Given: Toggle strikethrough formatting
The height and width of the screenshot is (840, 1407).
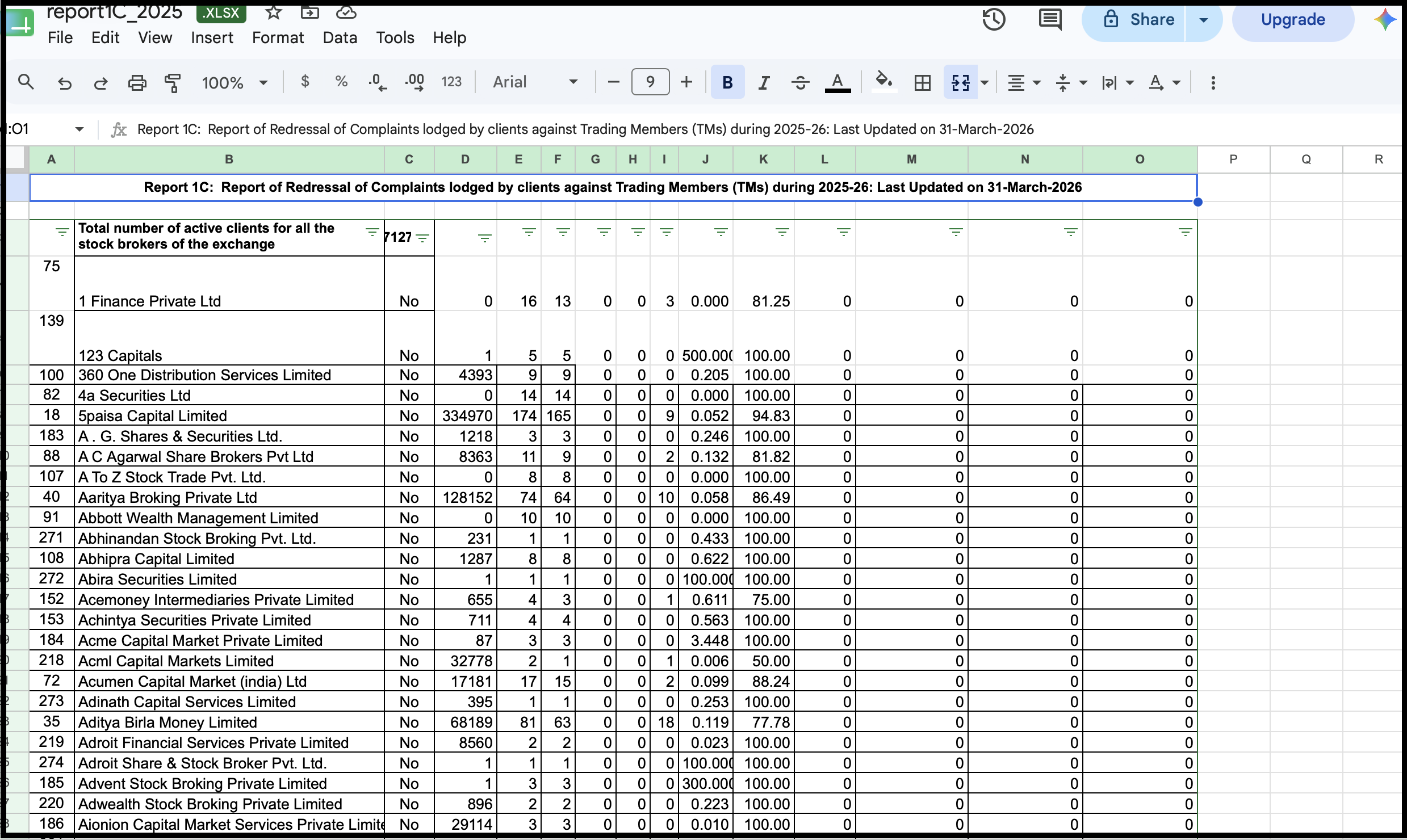Looking at the screenshot, I should [x=801, y=83].
